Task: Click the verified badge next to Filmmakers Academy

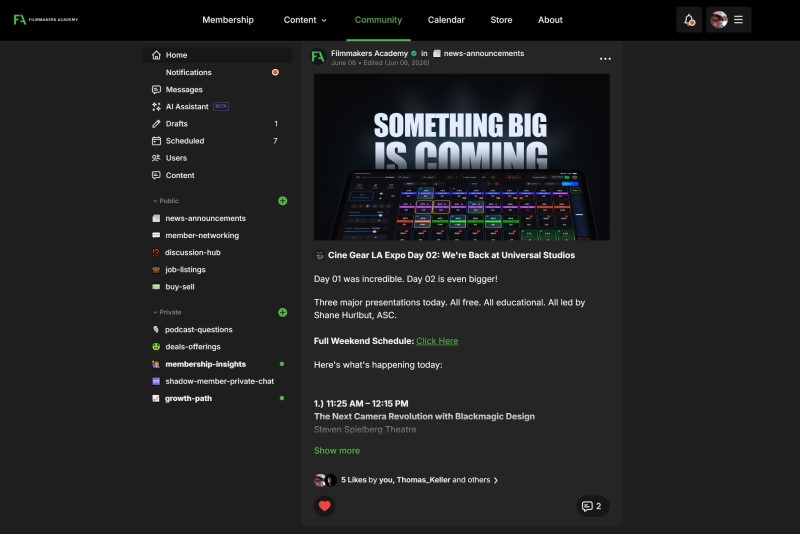Action: tap(414, 54)
